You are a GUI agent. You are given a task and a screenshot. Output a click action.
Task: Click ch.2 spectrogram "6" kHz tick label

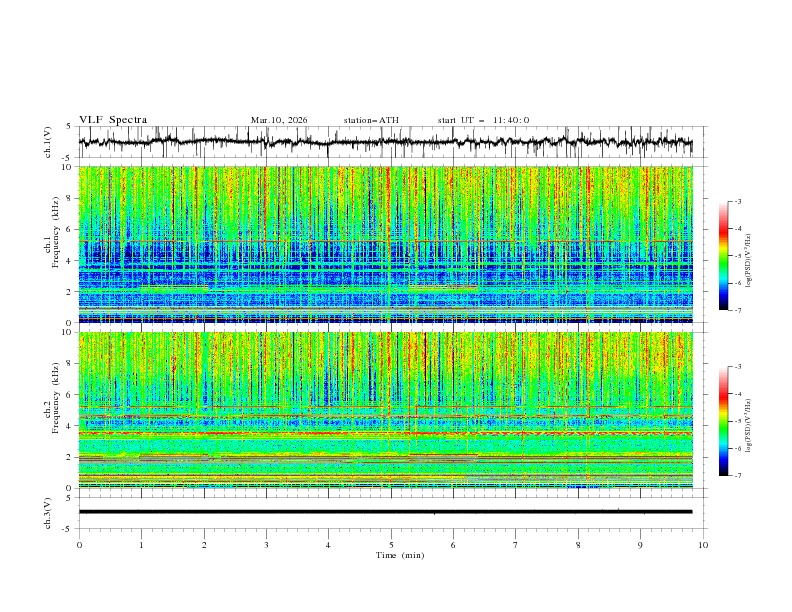70,395
